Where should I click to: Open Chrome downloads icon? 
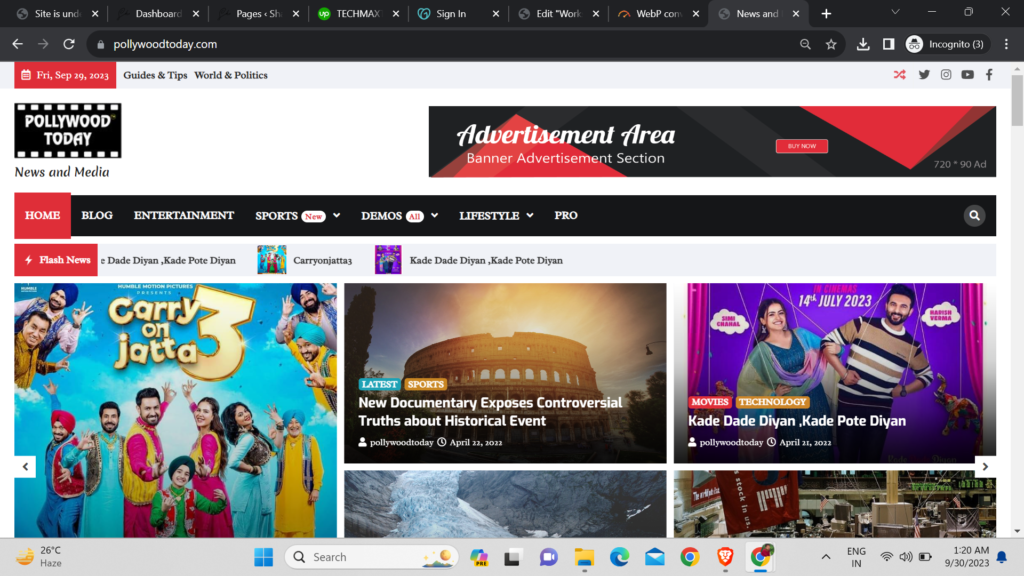[863, 44]
